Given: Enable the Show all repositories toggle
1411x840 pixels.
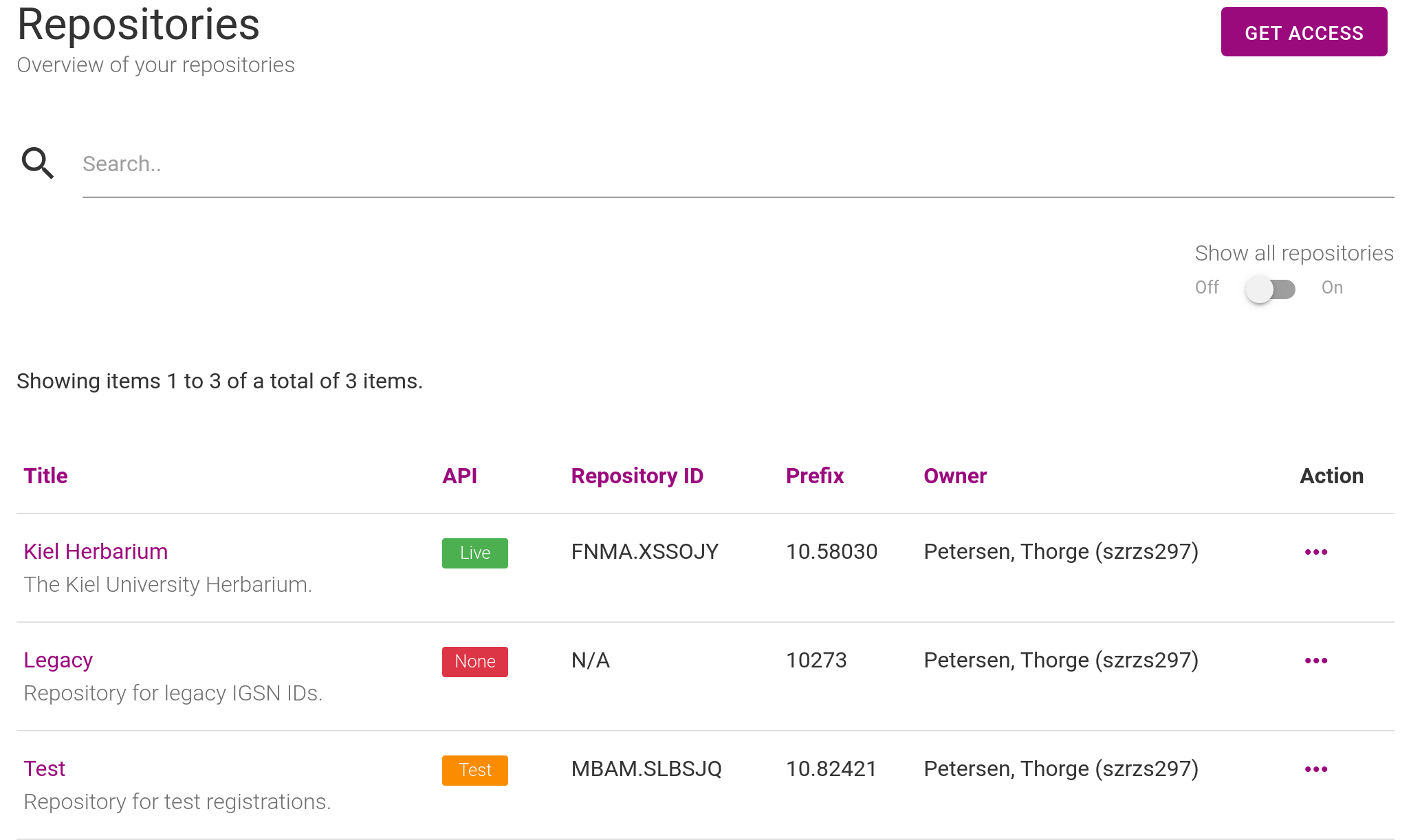Looking at the screenshot, I should [1271, 287].
